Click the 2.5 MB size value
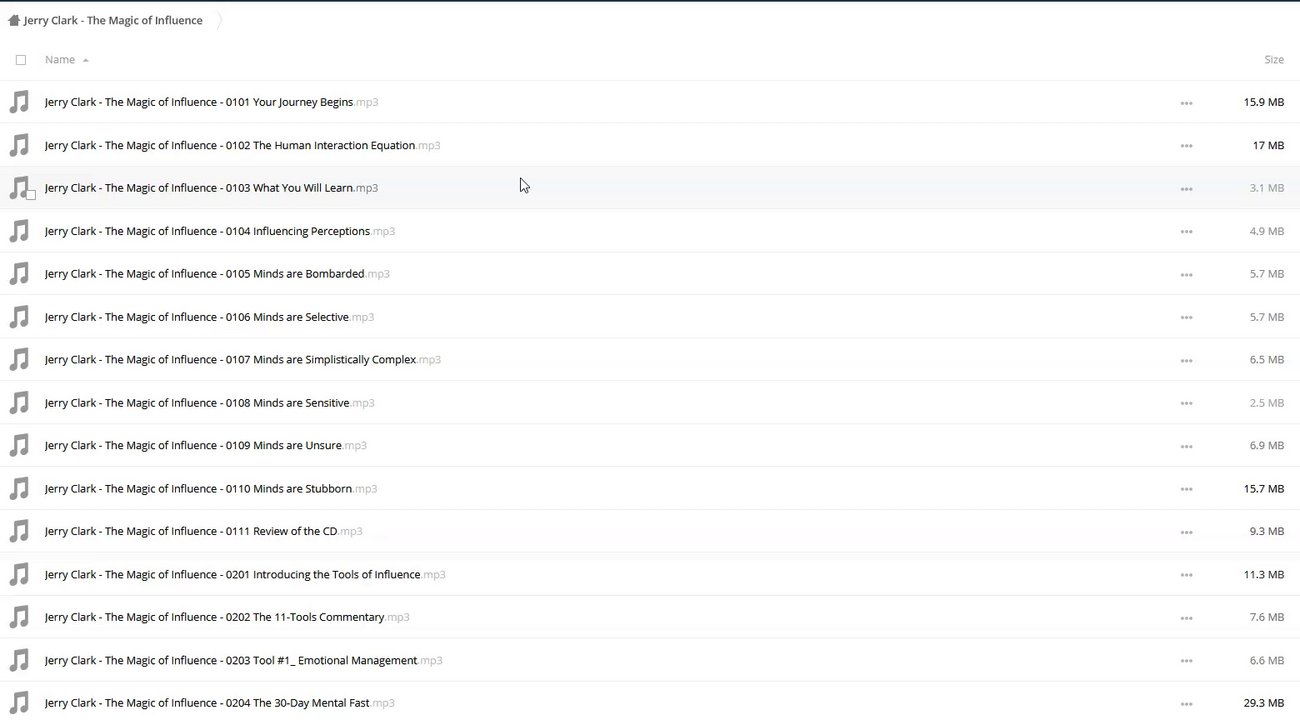1300x720 pixels. click(x=1267, y=403)
